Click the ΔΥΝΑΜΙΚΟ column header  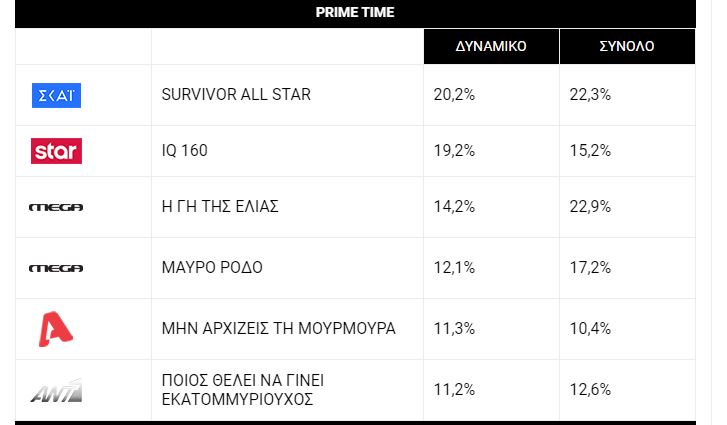pyautogui.click(x=491, y=46)
